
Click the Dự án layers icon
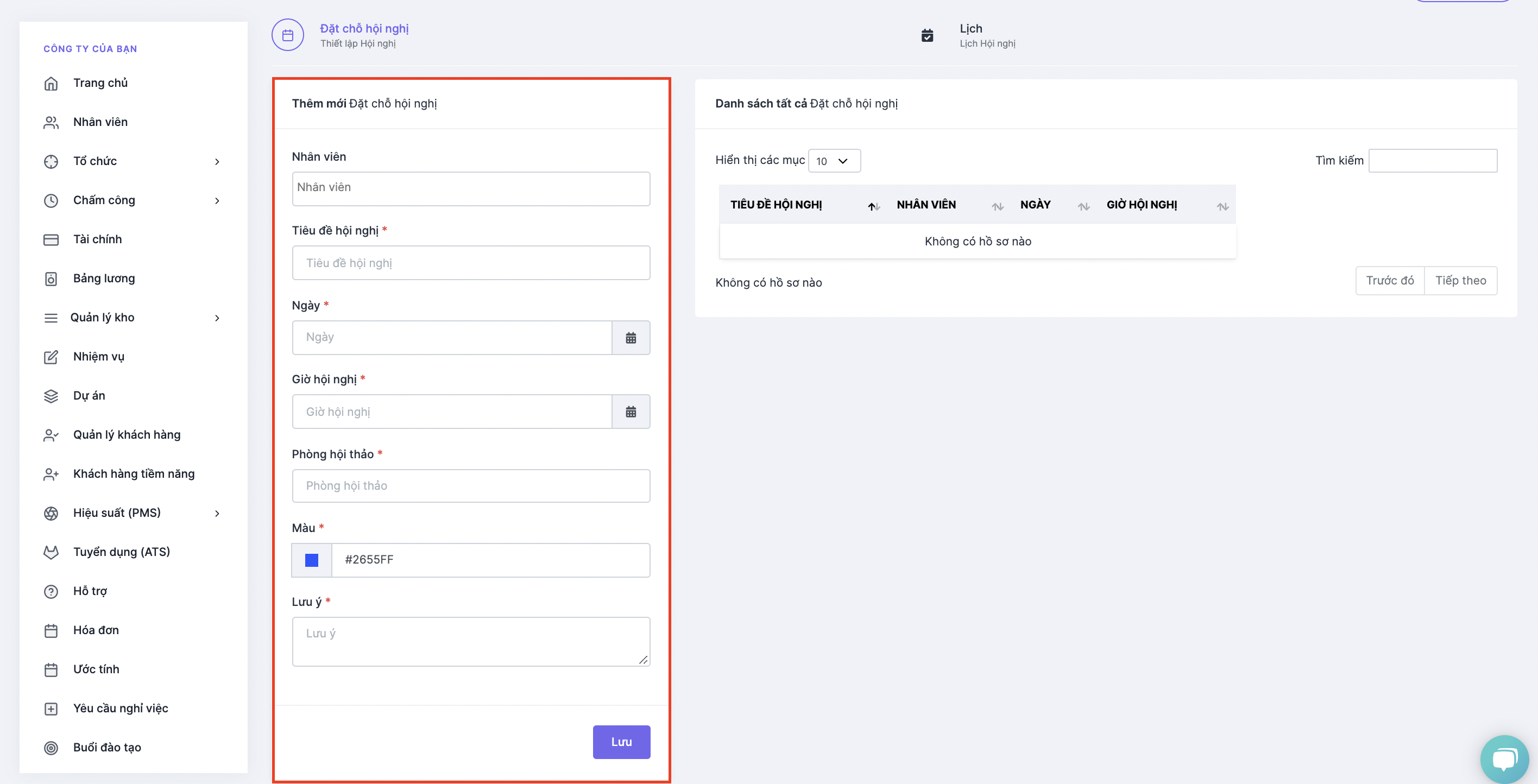[x=51, y=396]
